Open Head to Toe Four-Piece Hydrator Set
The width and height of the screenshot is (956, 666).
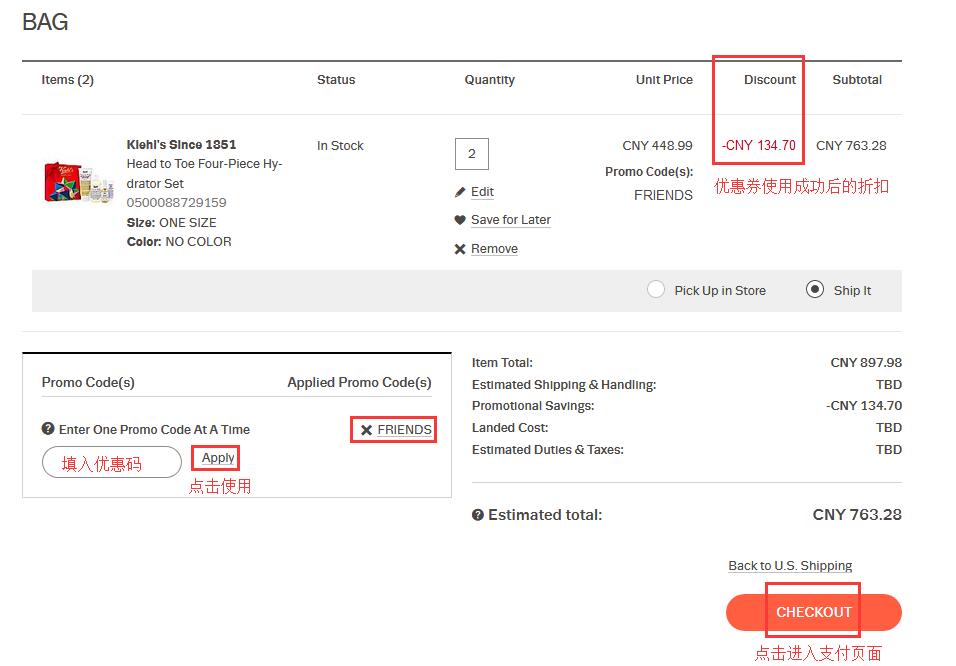coord(204,173)
